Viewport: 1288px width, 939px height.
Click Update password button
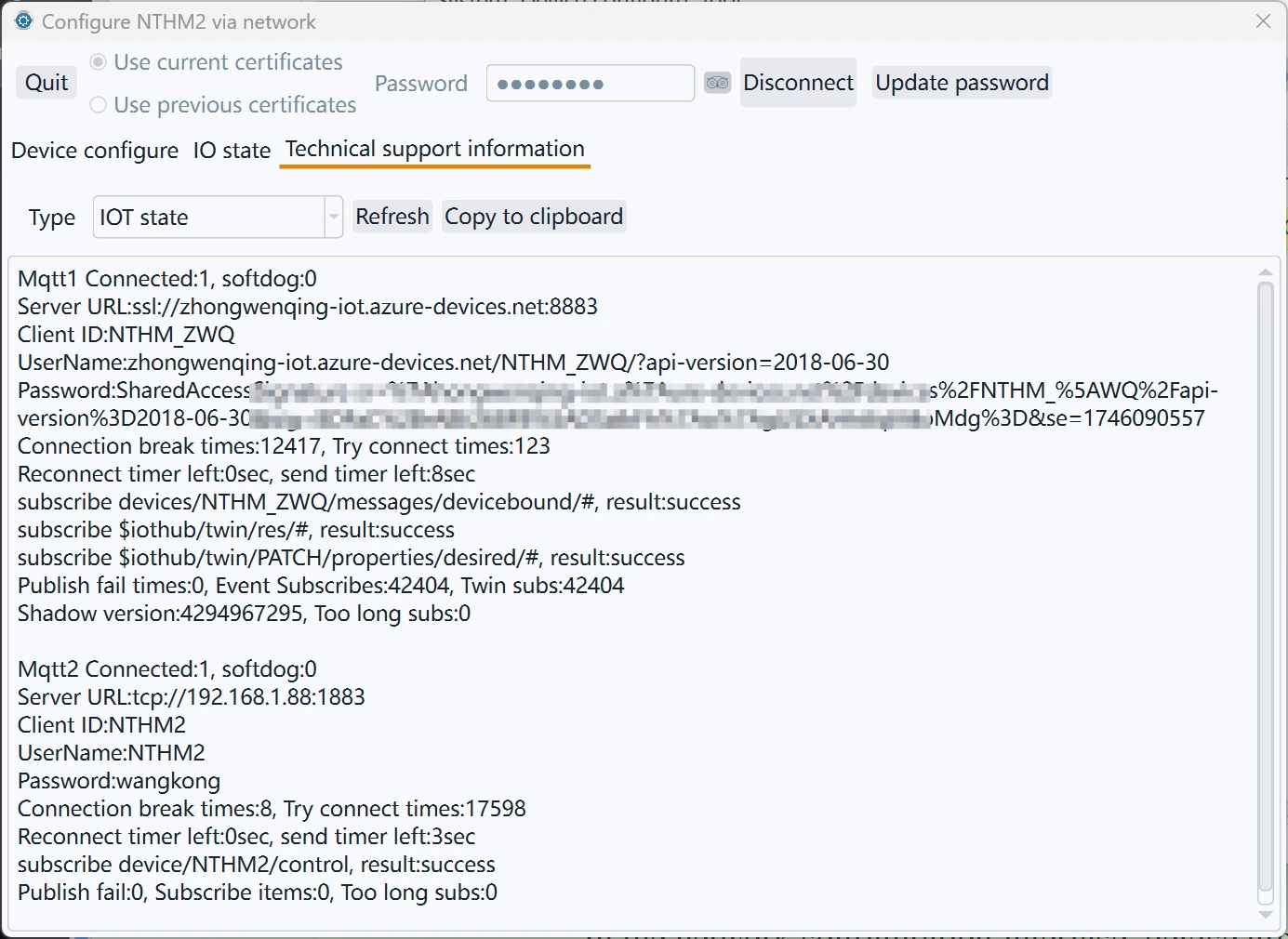pyautogui.click(x=962, y=83)
